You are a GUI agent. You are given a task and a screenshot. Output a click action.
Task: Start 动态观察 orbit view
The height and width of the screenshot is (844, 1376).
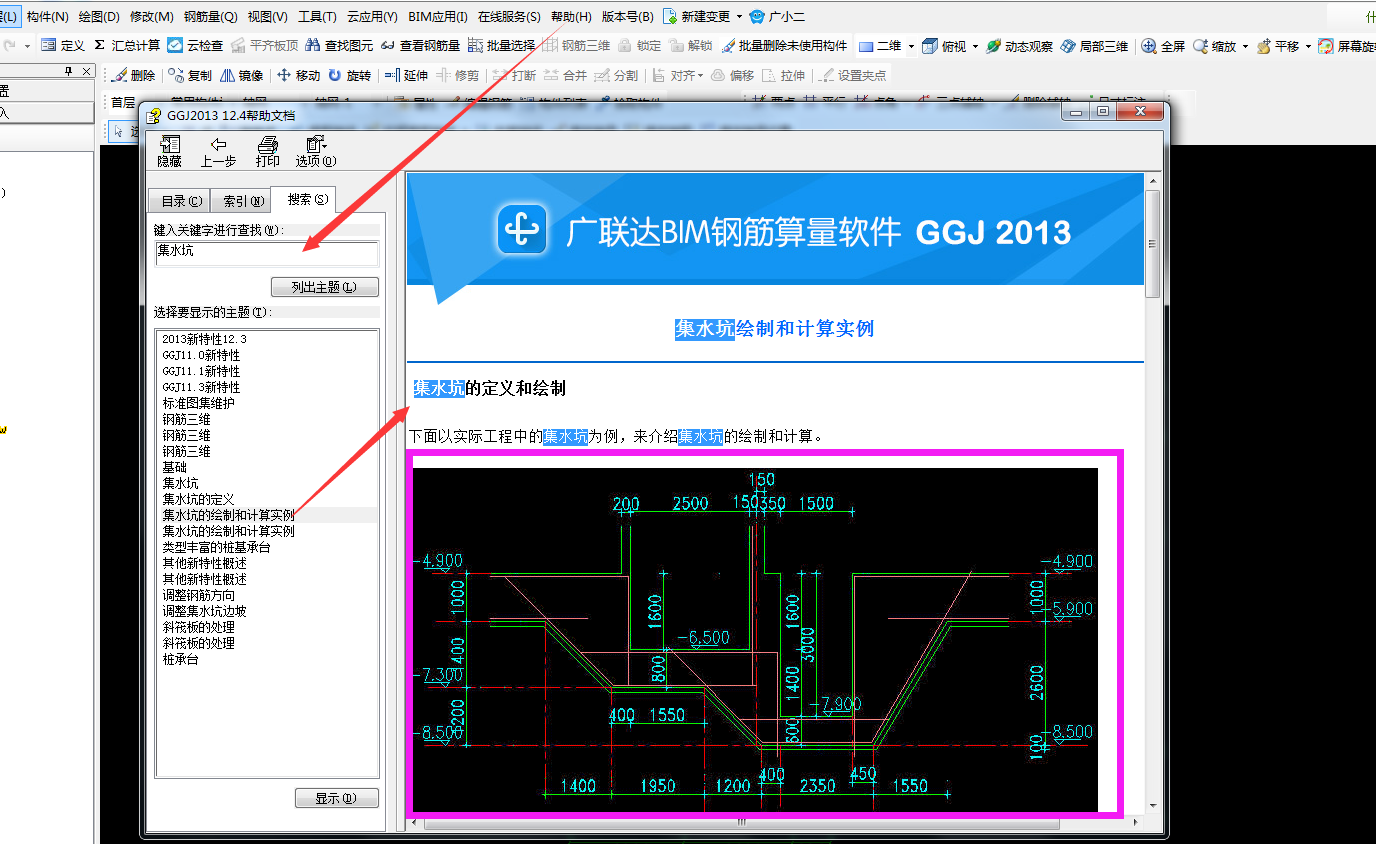(1019, 46)
